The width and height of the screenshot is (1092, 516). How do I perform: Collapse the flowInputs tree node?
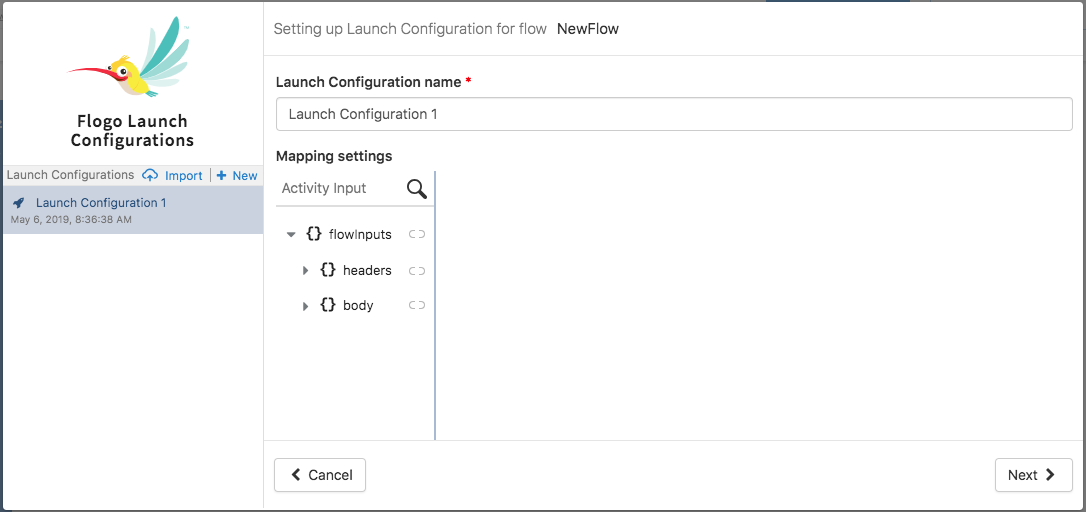click(x=291, y=234)
